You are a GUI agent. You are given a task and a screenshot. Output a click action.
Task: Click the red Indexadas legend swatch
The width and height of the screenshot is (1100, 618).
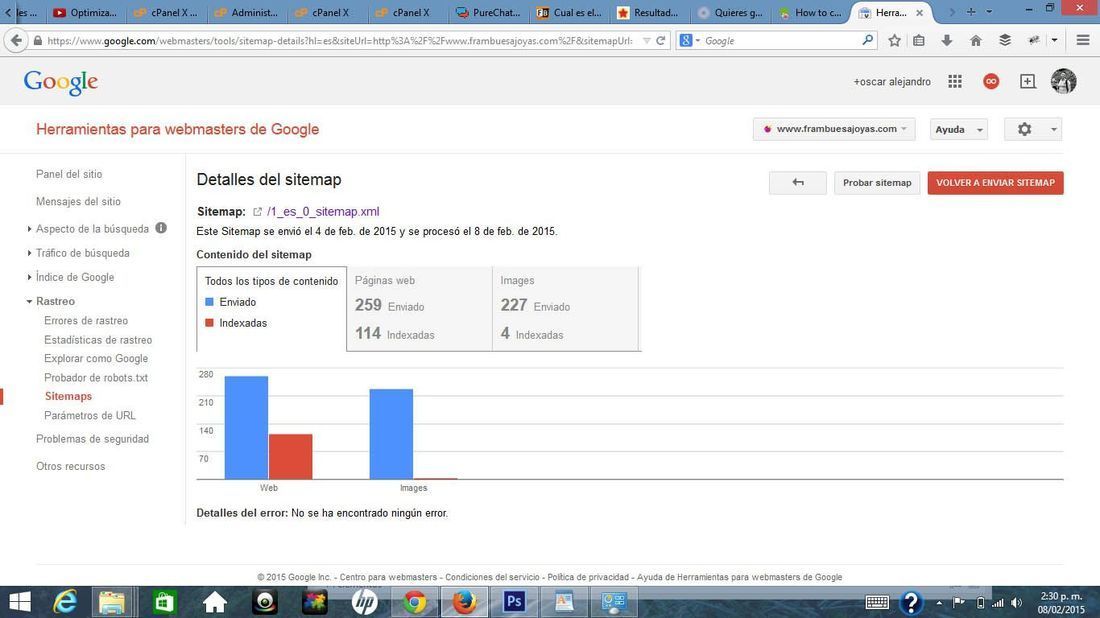point(209,323)
